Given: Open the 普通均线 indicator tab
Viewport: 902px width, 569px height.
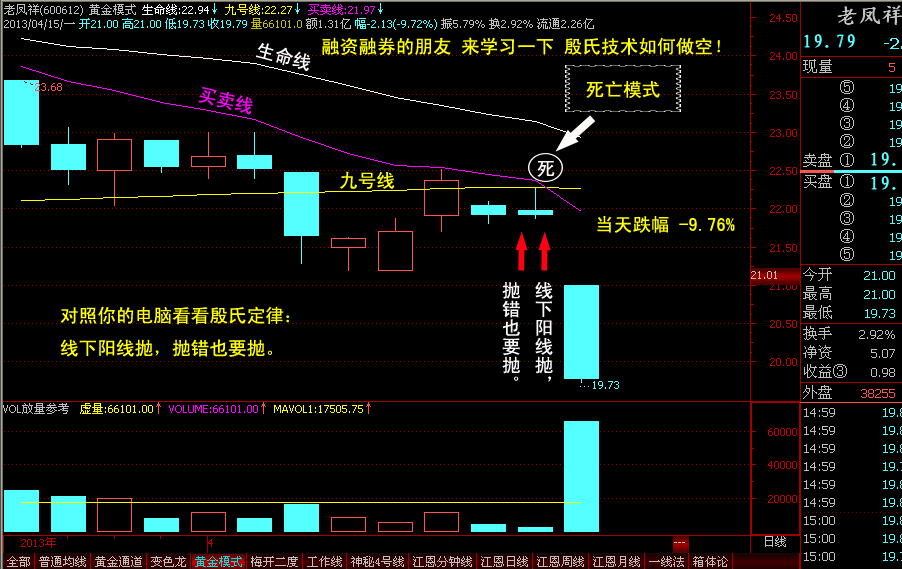Looking at the screenshot, I should coord(60,561).
